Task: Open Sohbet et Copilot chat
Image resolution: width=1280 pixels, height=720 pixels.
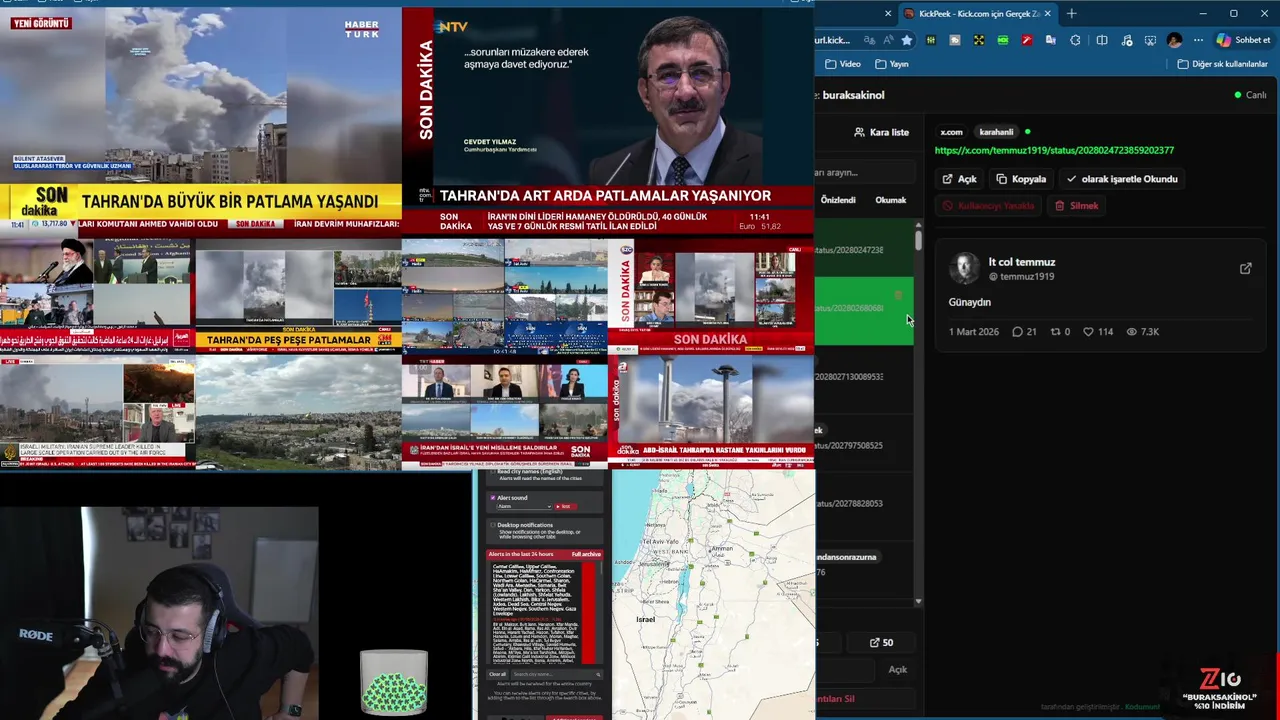Action: click(1244, 40)
